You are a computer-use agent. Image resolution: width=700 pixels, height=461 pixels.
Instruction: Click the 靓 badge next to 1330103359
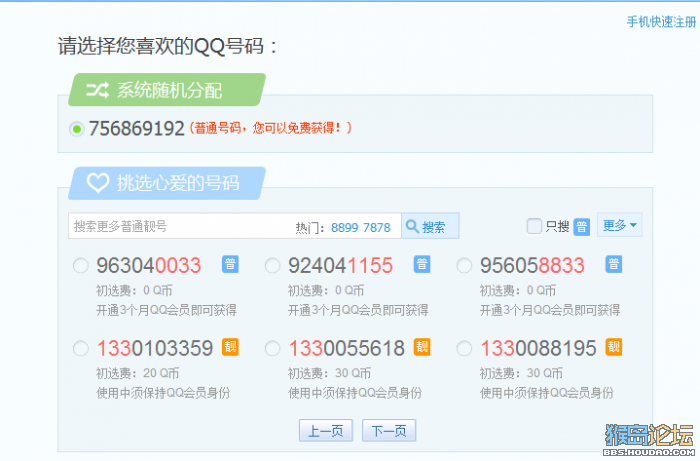(230, 347)
